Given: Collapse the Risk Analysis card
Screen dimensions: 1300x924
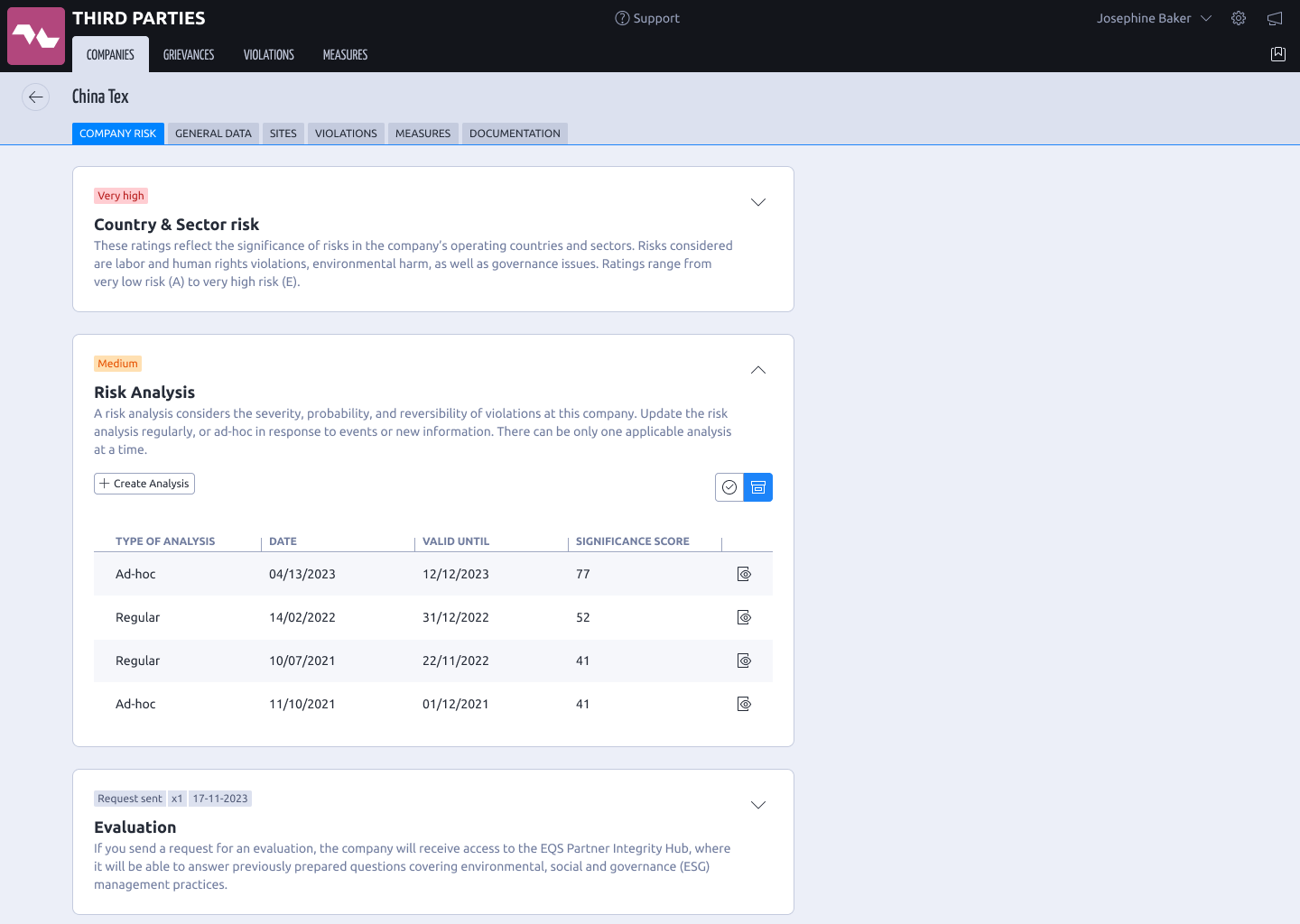Looking at the screenshot, I should (x=758, y=370).
